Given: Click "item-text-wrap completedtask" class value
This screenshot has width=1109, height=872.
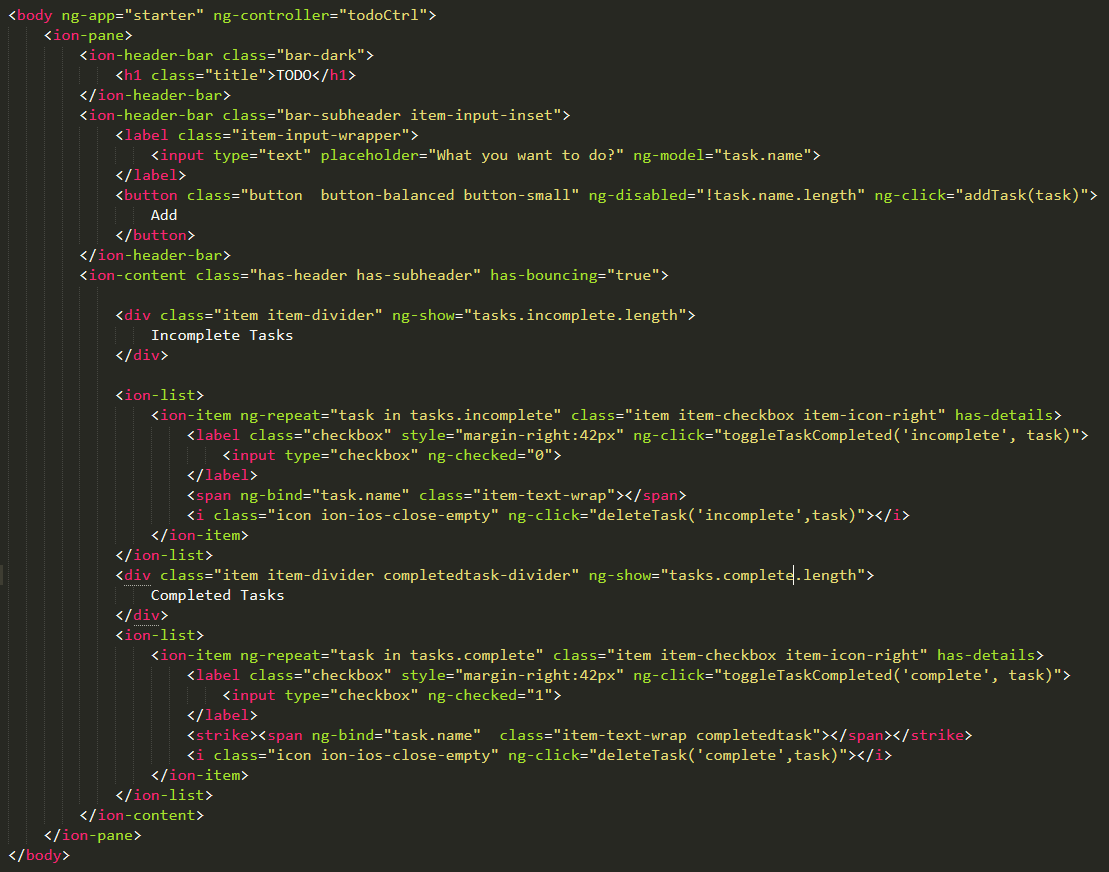Looking at the screenshot, I should click(x=687, y=736).
